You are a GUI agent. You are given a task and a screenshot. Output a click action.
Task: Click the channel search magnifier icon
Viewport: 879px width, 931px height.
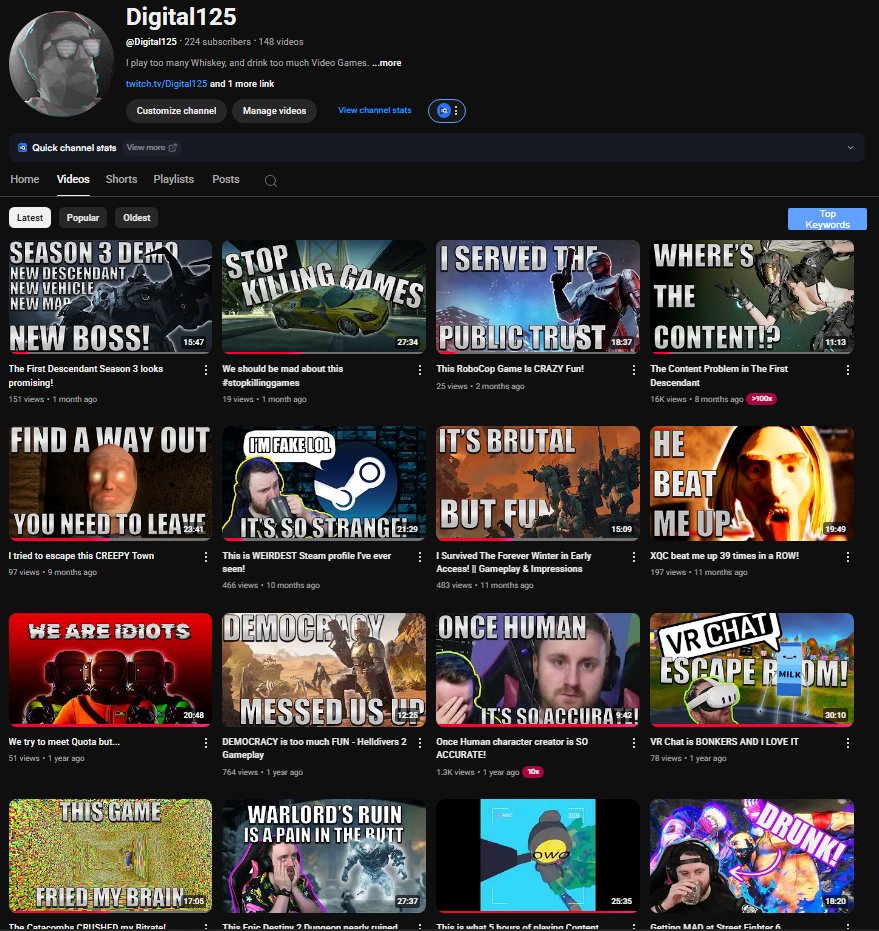[x=271, y=180]
